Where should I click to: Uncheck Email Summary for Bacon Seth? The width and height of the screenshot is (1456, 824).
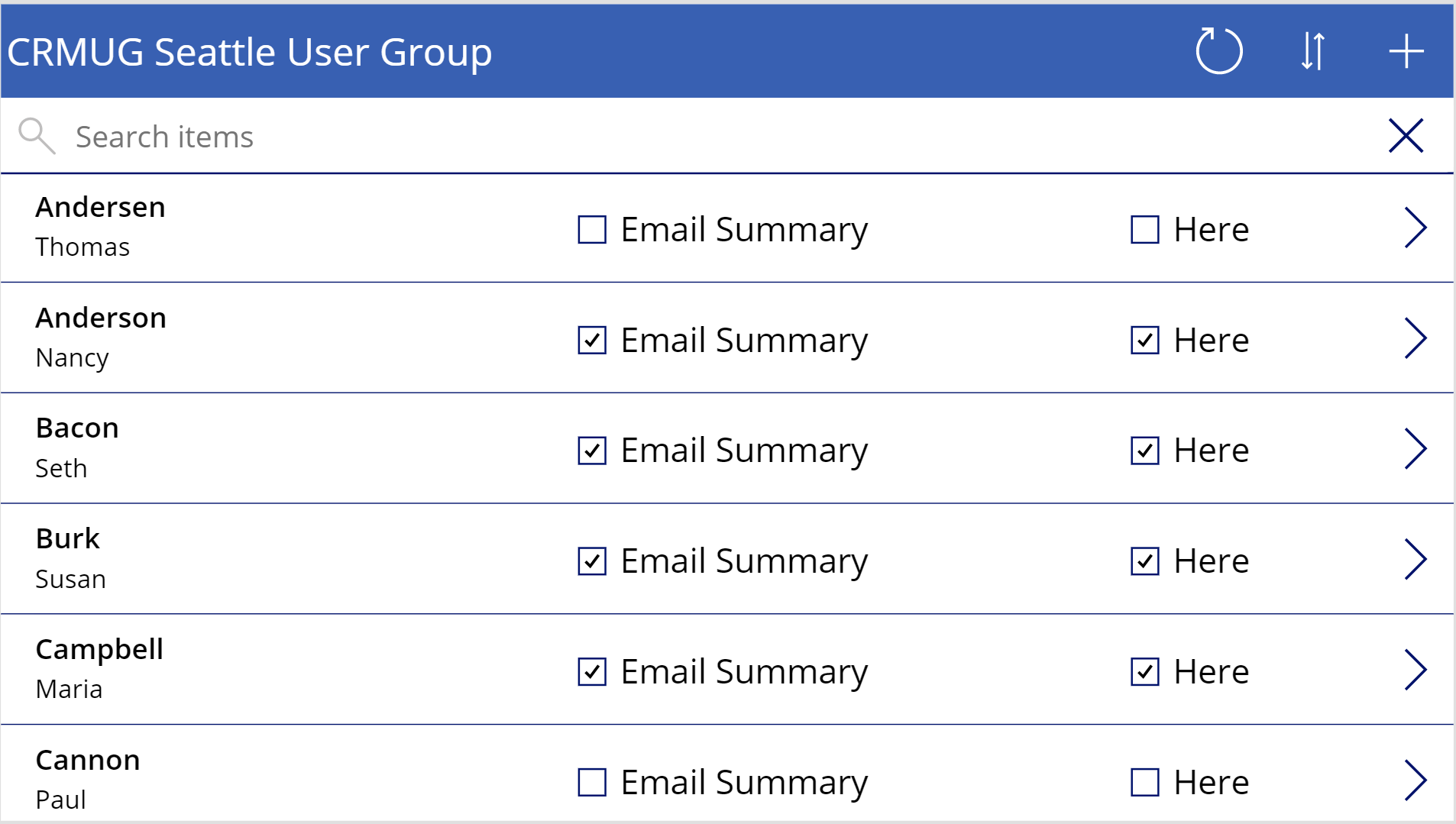click(592, 451)
